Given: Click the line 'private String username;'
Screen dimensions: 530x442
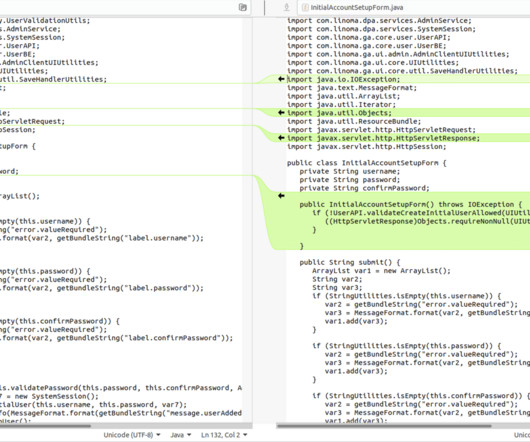Looking at the screenshot, I should pos(350,172).
